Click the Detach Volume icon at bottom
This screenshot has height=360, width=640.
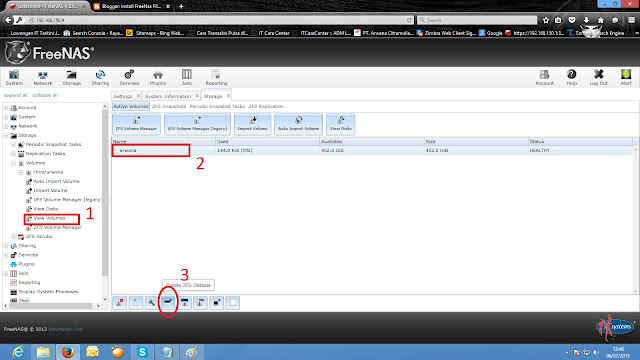point(119,302)
